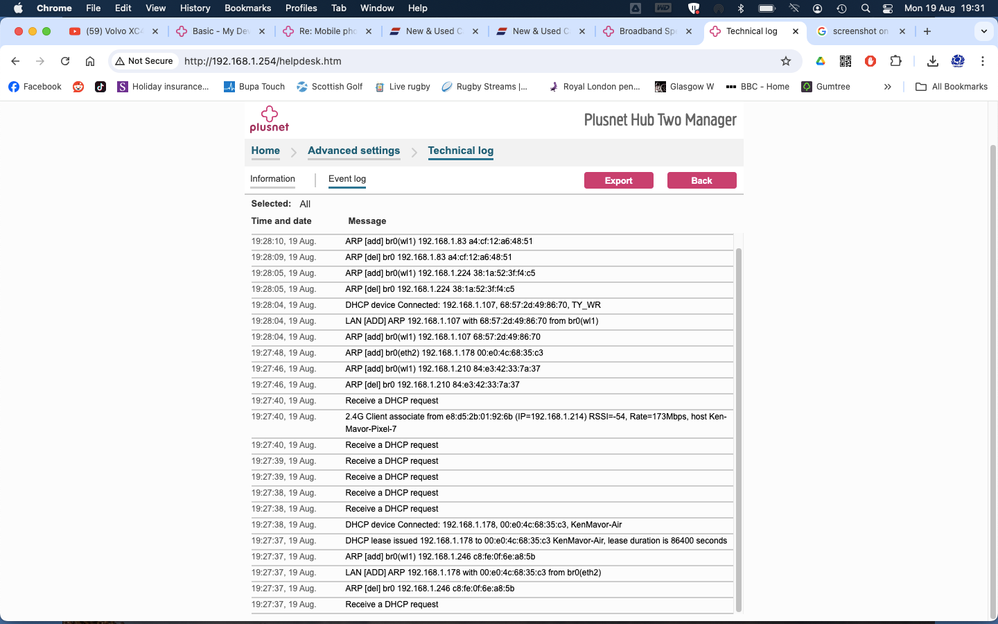Show hidden bookmarks with the chevron
Viewport: 998px width, 624px height.
(x=887, y=87)
